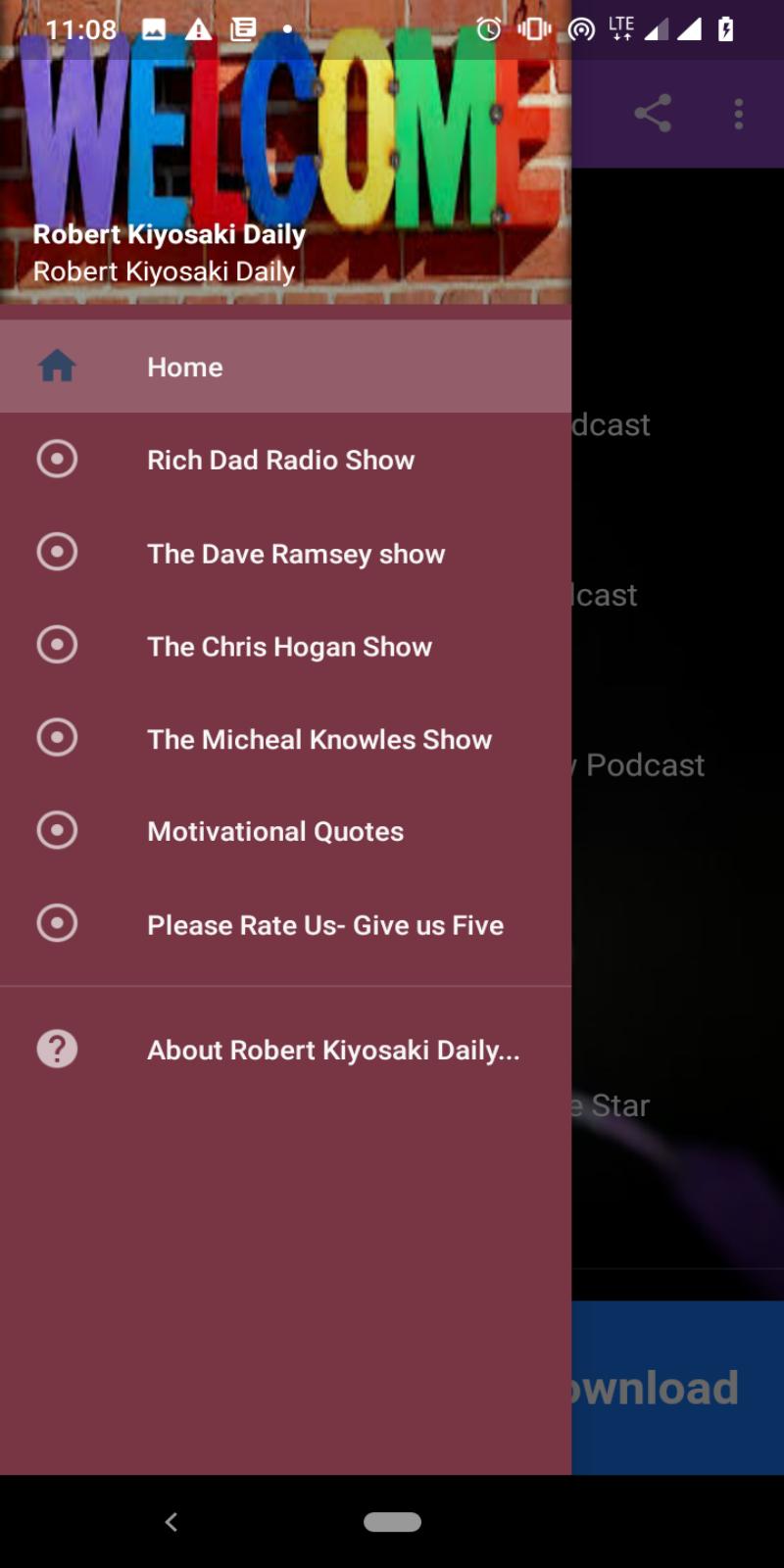Open the three-dot overflow menu
The width and height of the screenshot is (784, 1568).
[x=739, y=114]
